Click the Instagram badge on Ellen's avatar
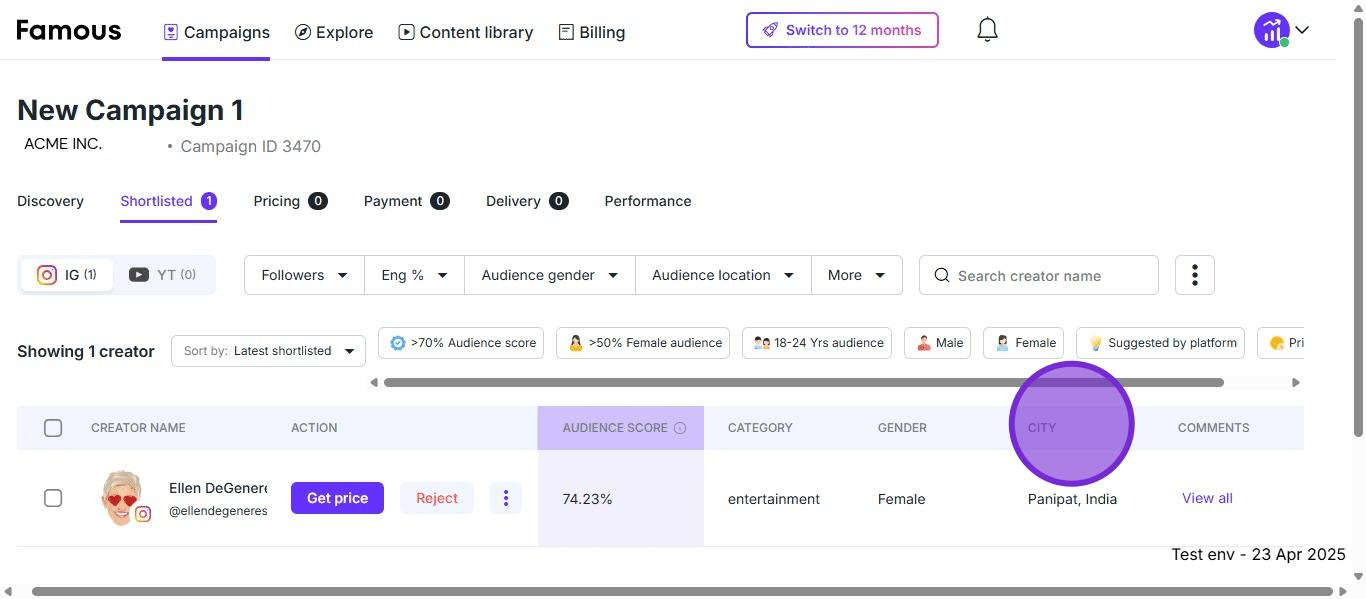Image resolution: width=1366 pixels, height=599 pixels. coord(143,514)
